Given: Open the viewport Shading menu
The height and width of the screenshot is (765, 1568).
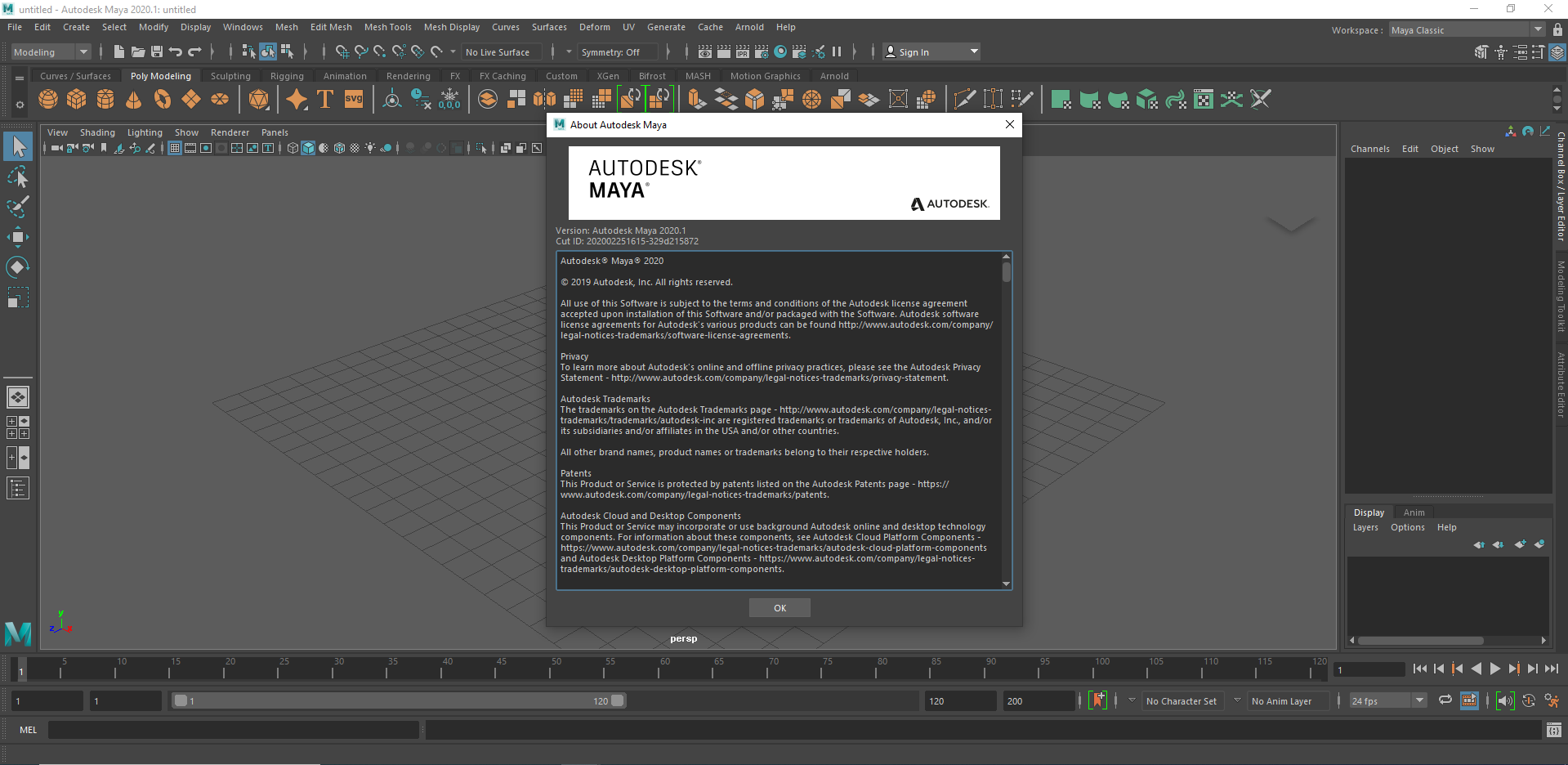Looking at the screenshot, I should (97, 132).
